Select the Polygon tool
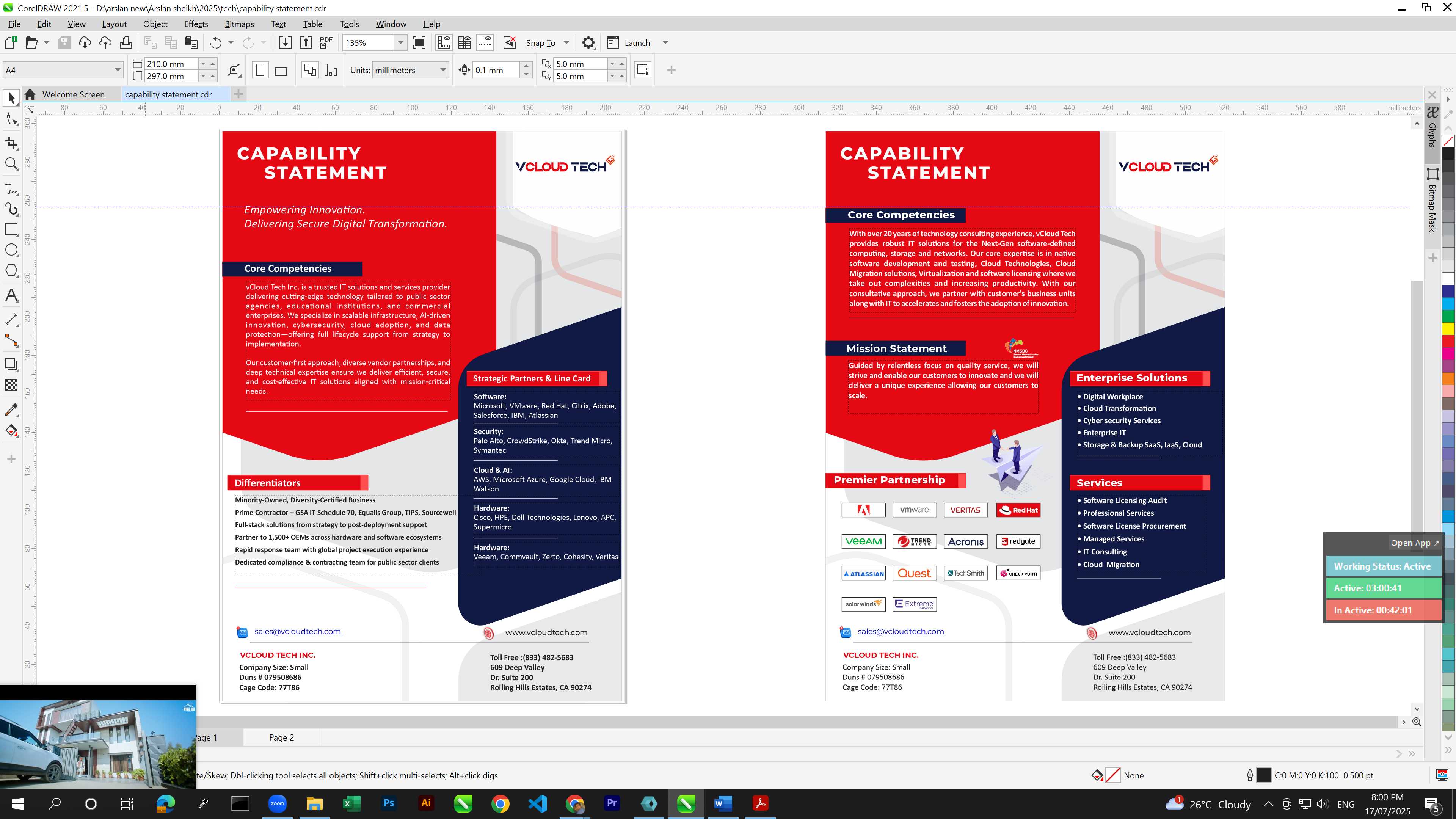The image size is (1456, 819). tap(11, 270)
